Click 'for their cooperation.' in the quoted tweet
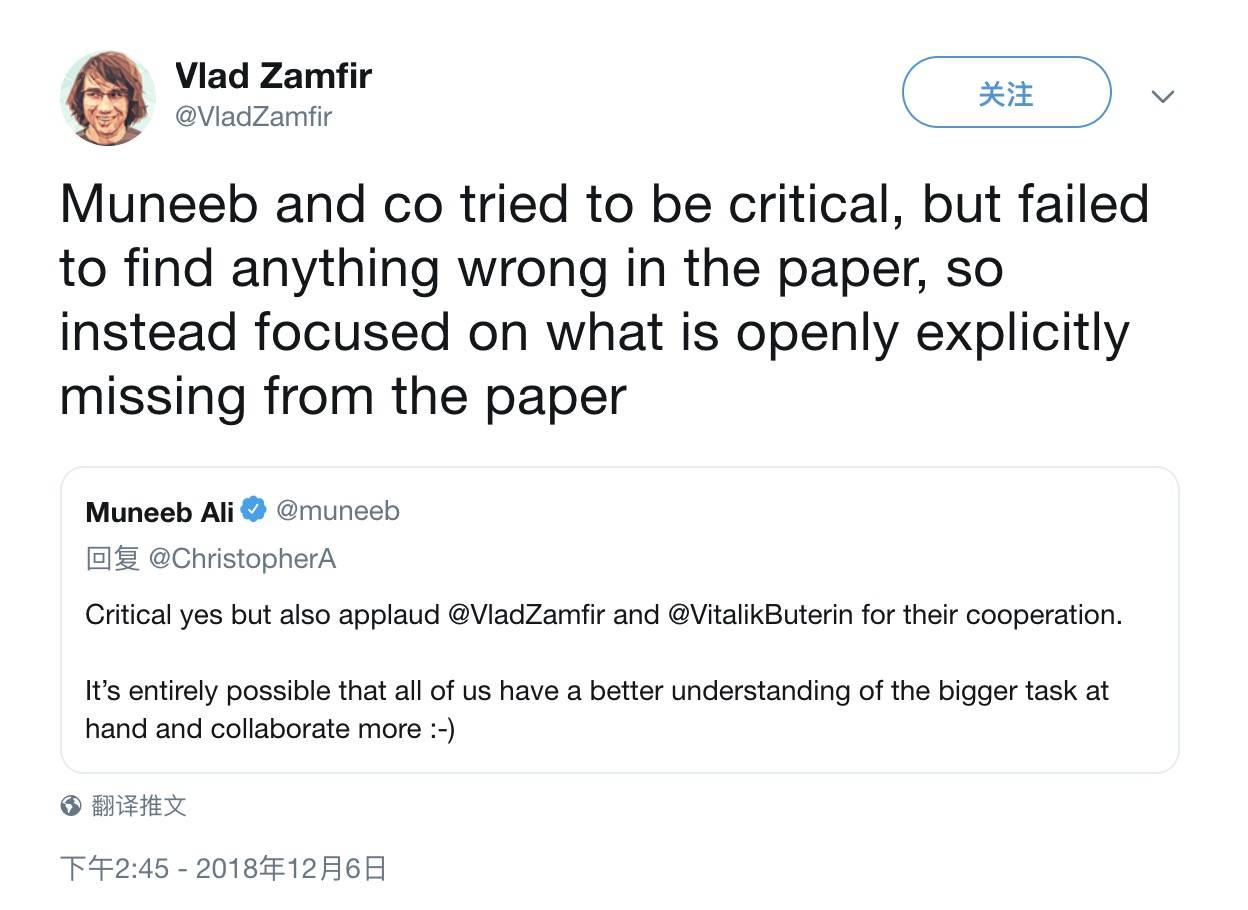The height and width of the screenshot is (910, 1248). tap(991, 614)
